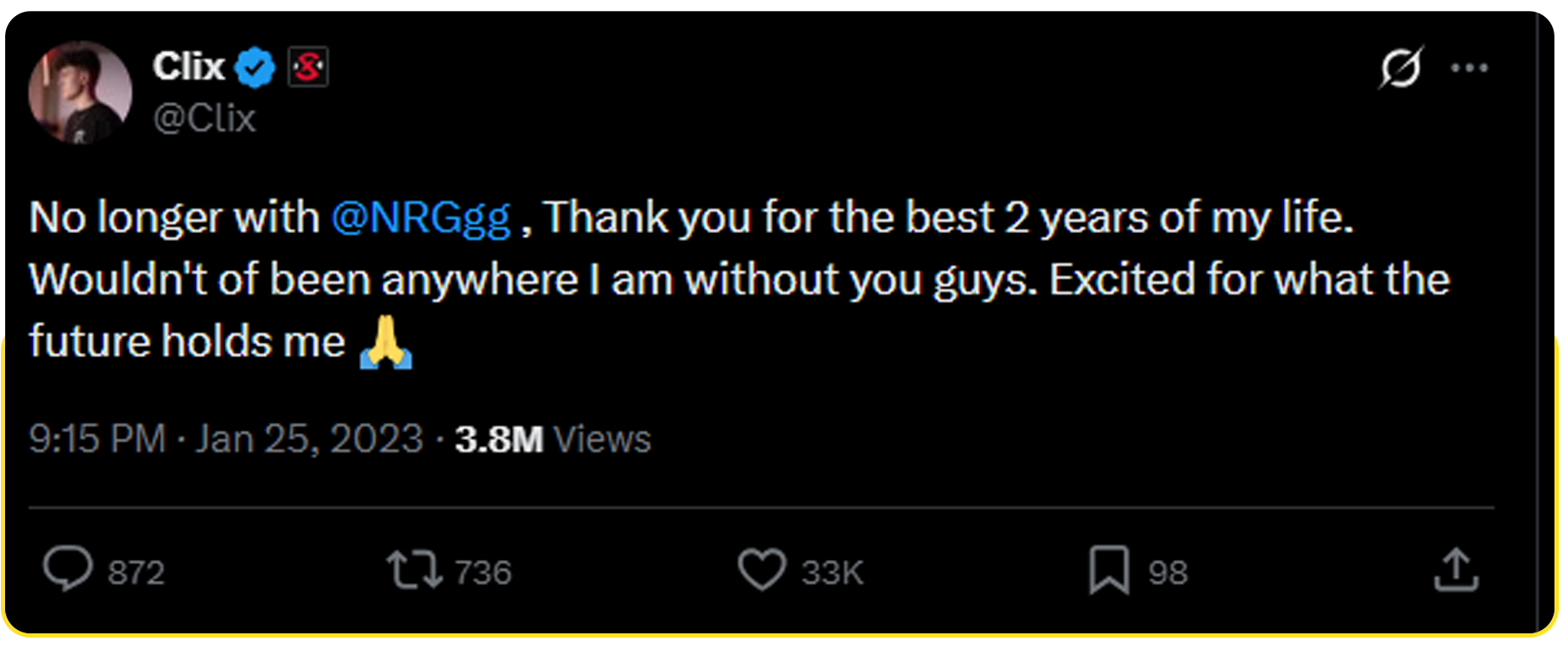
Task: View the 3.8M Views analytics
Action: point(553,439)
